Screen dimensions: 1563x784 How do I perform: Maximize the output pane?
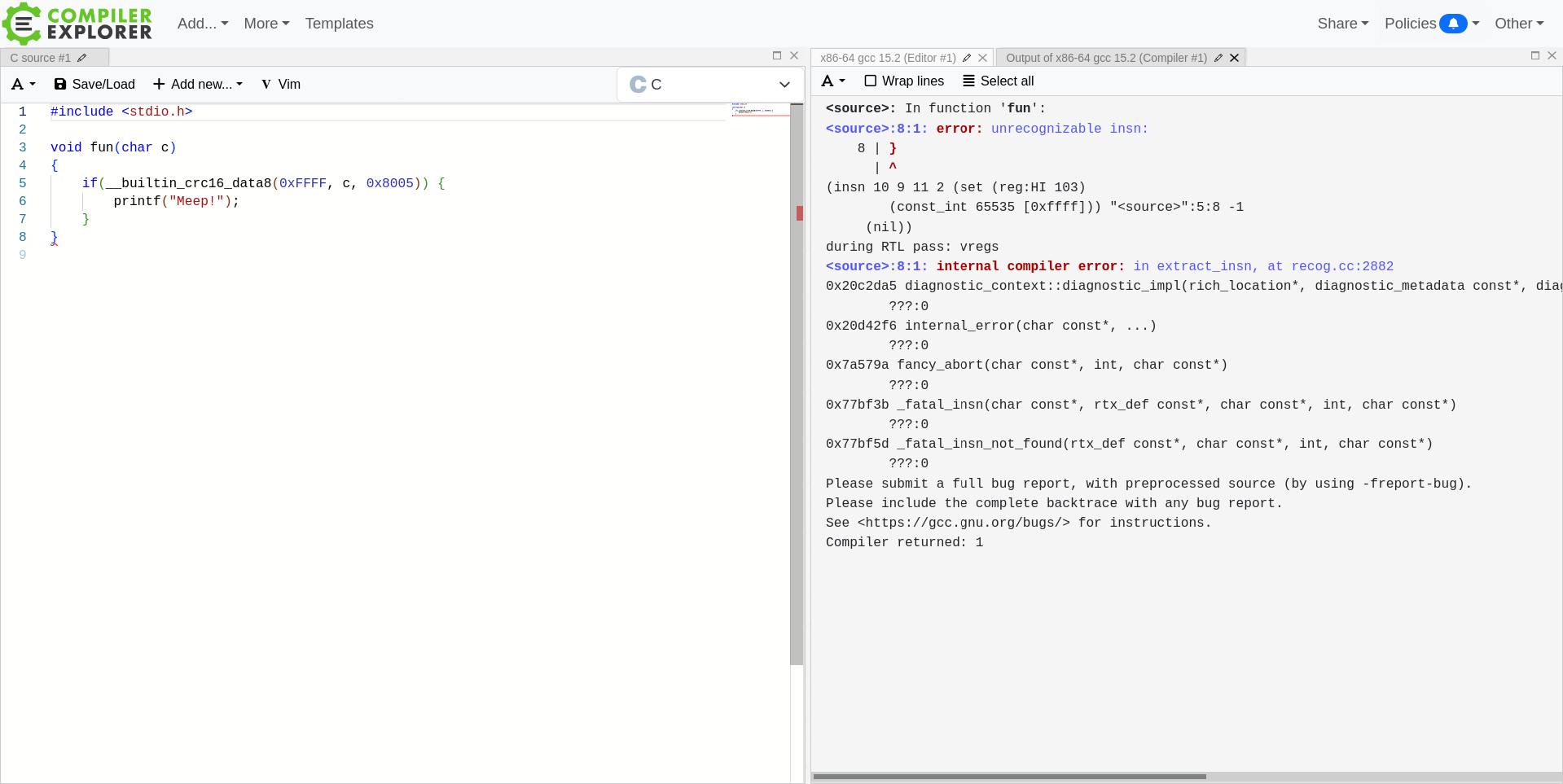[x=1535, y=55]
